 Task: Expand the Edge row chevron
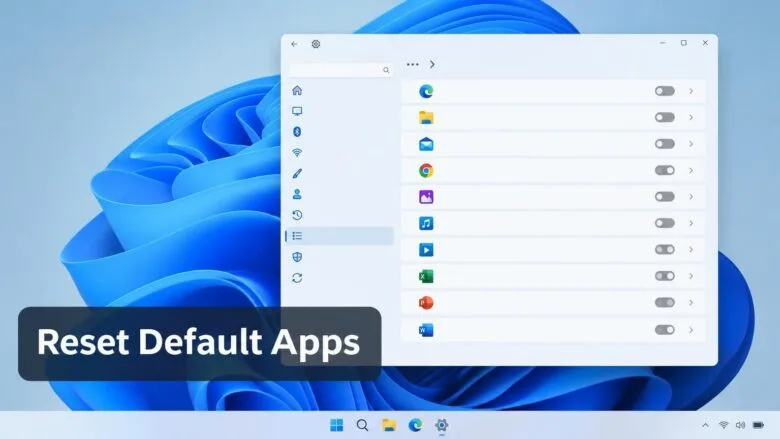point(691,91)
